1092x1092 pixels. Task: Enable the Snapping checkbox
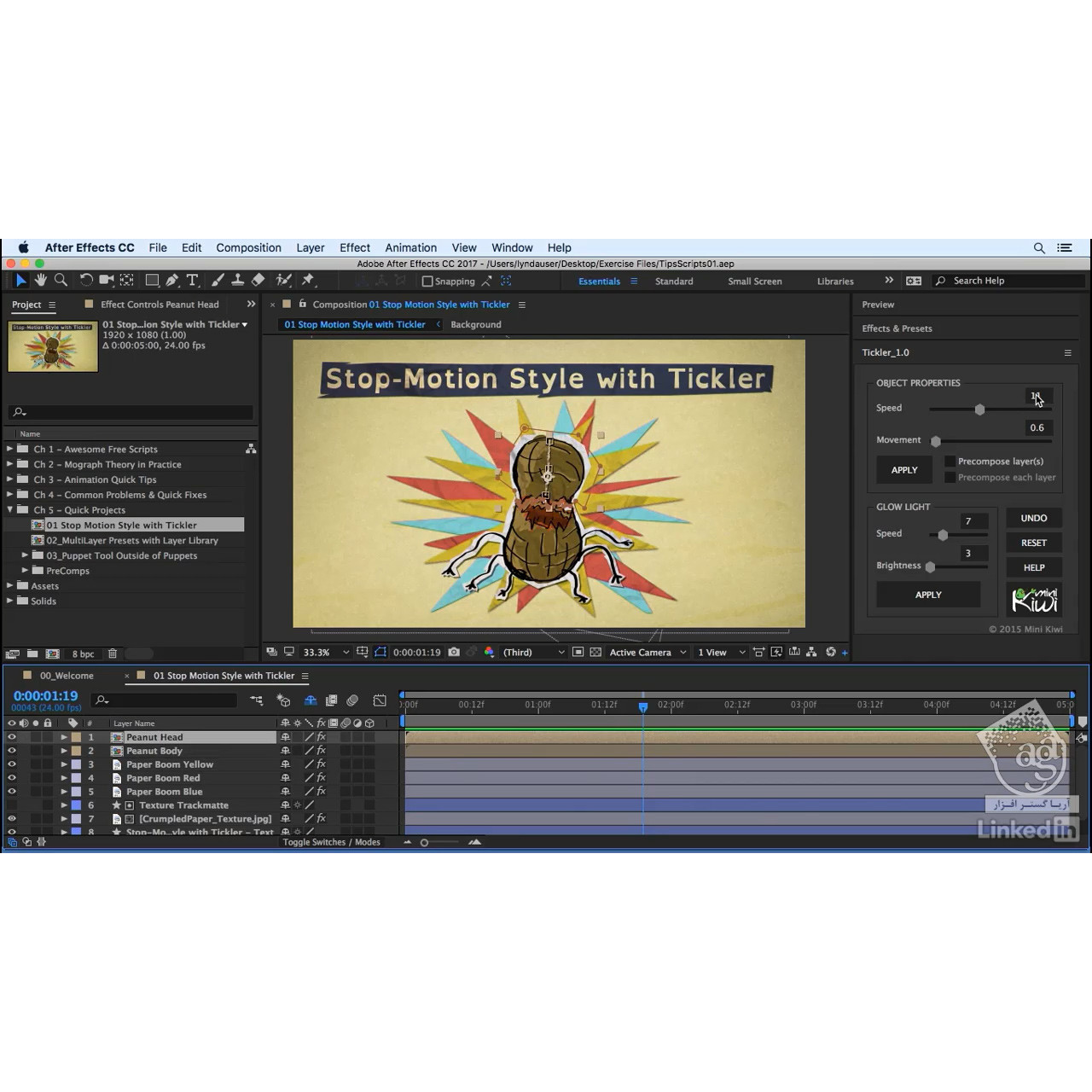427,281
